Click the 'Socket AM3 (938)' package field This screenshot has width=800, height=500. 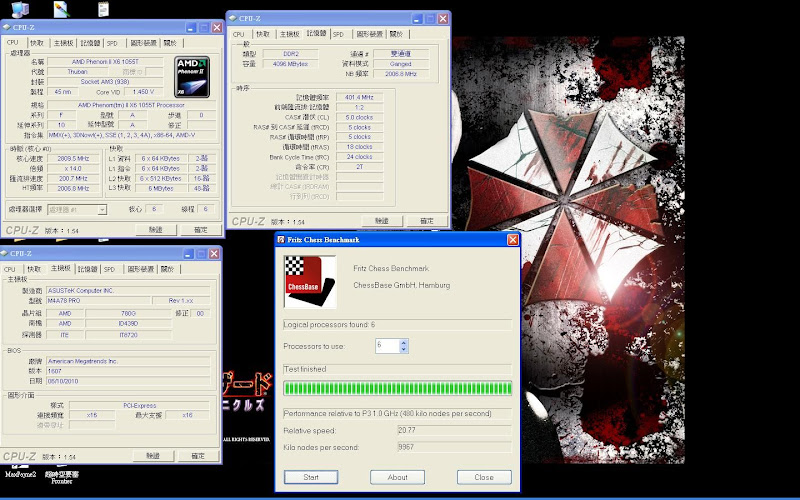105,82
